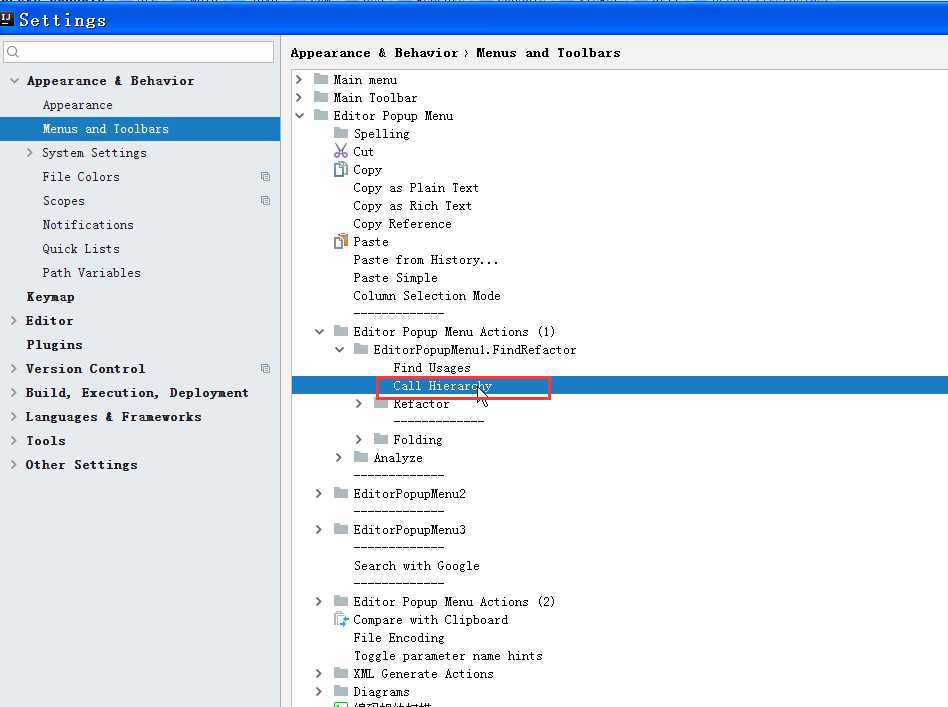Expand the EditorPopupMenu2 node
948x707 pixels.
(319, 494)
